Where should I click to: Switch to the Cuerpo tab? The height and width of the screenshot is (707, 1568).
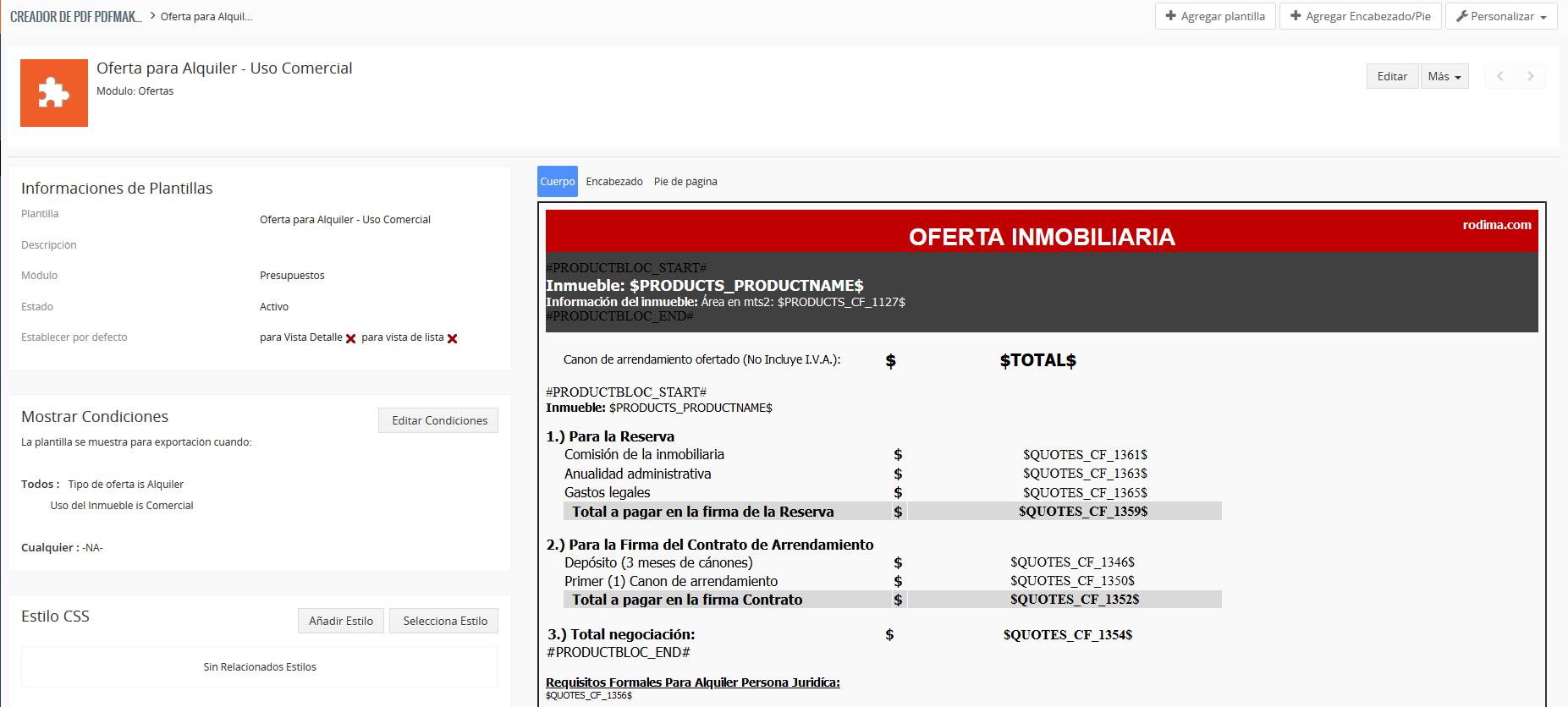pos(557,182)
